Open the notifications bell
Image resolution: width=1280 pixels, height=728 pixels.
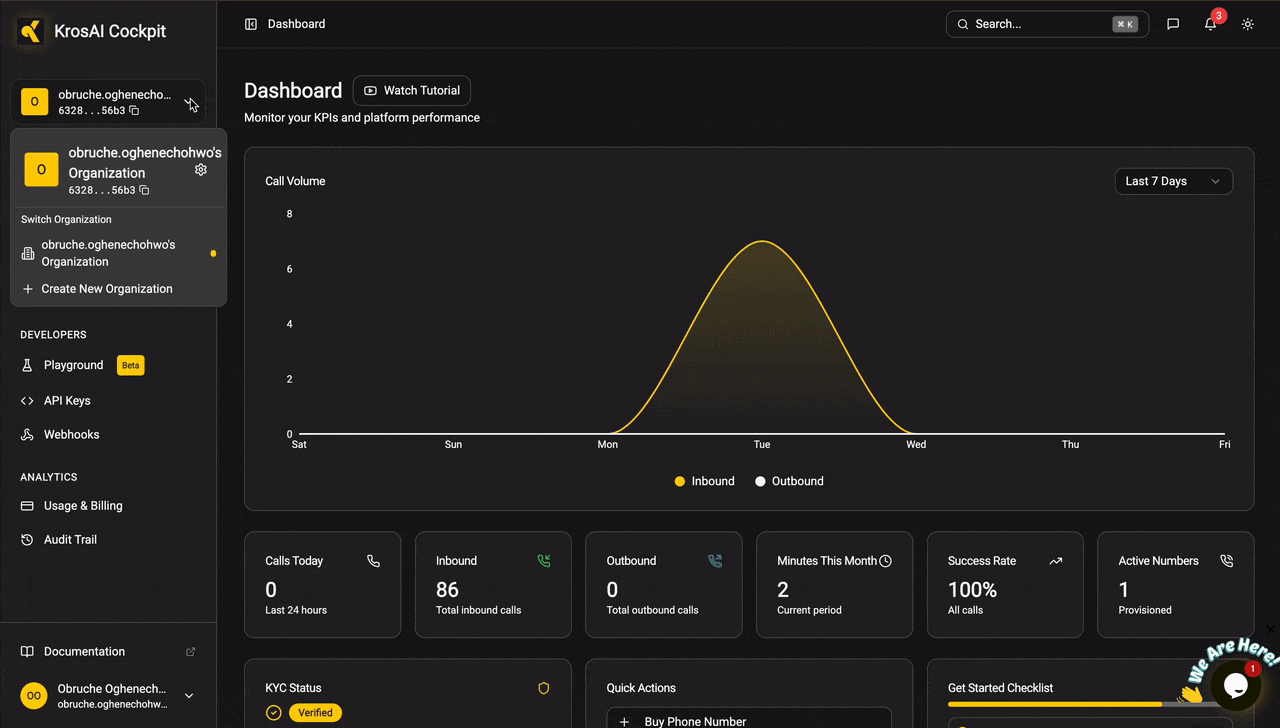click(1211, 24)
